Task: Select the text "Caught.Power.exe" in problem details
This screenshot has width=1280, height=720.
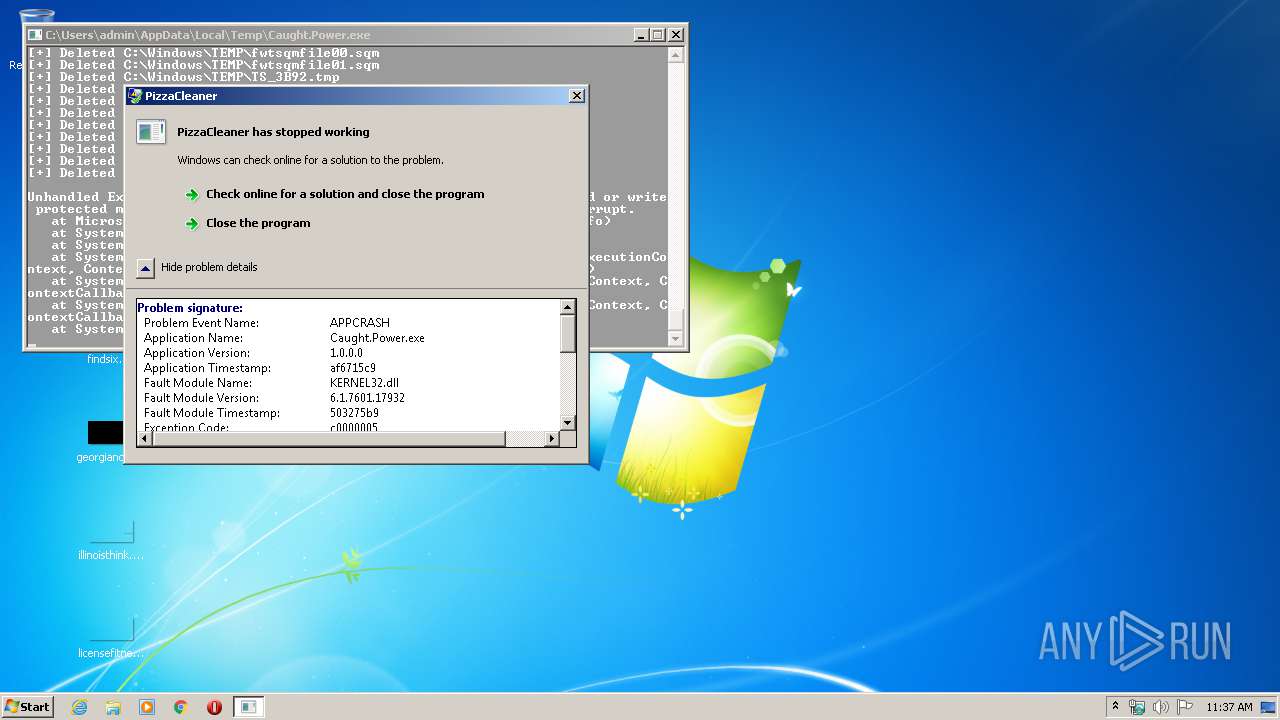Action: pyautogui.click(x=377, y=338)
